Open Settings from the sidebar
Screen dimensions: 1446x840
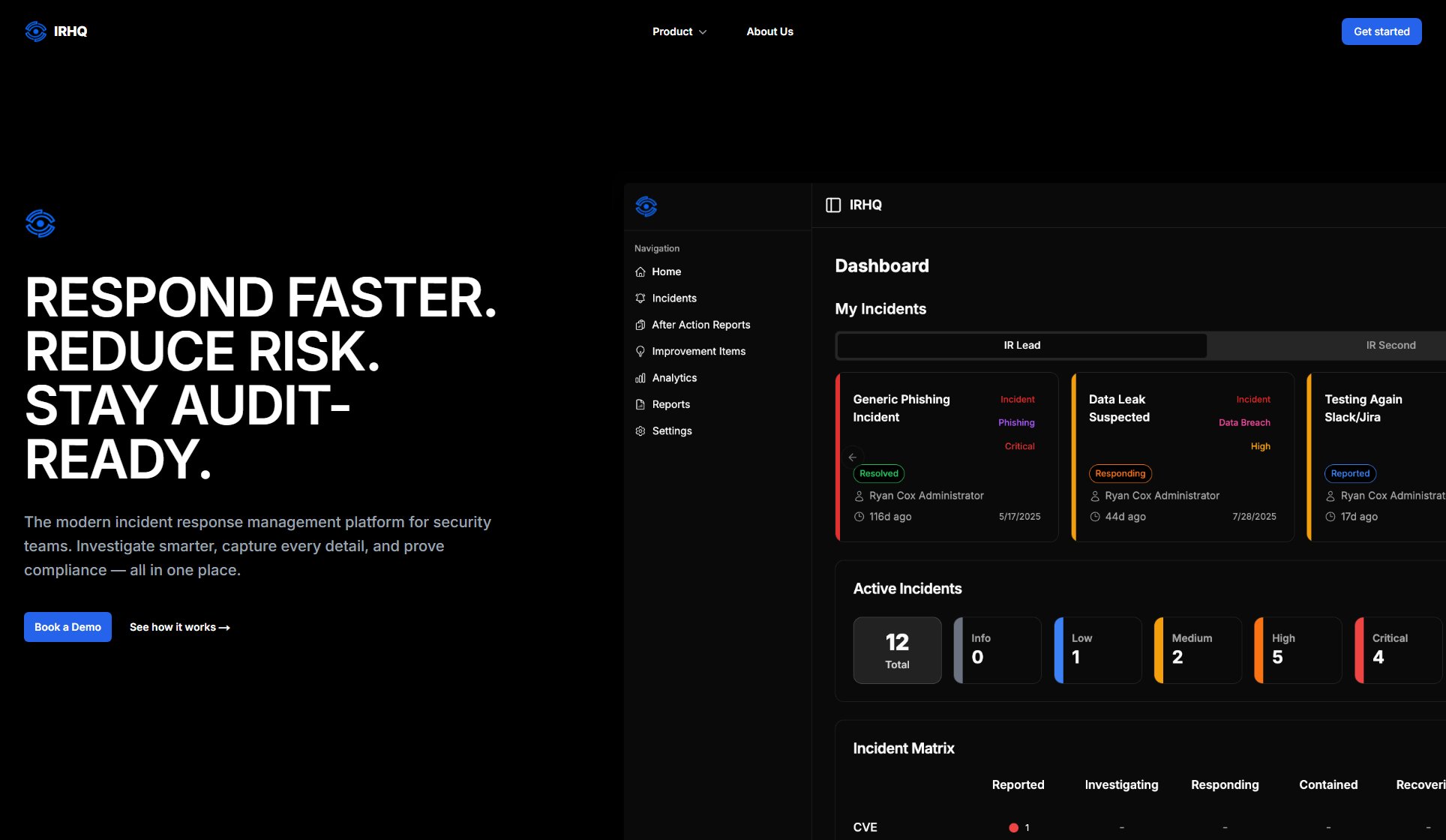tap(672, 430)
